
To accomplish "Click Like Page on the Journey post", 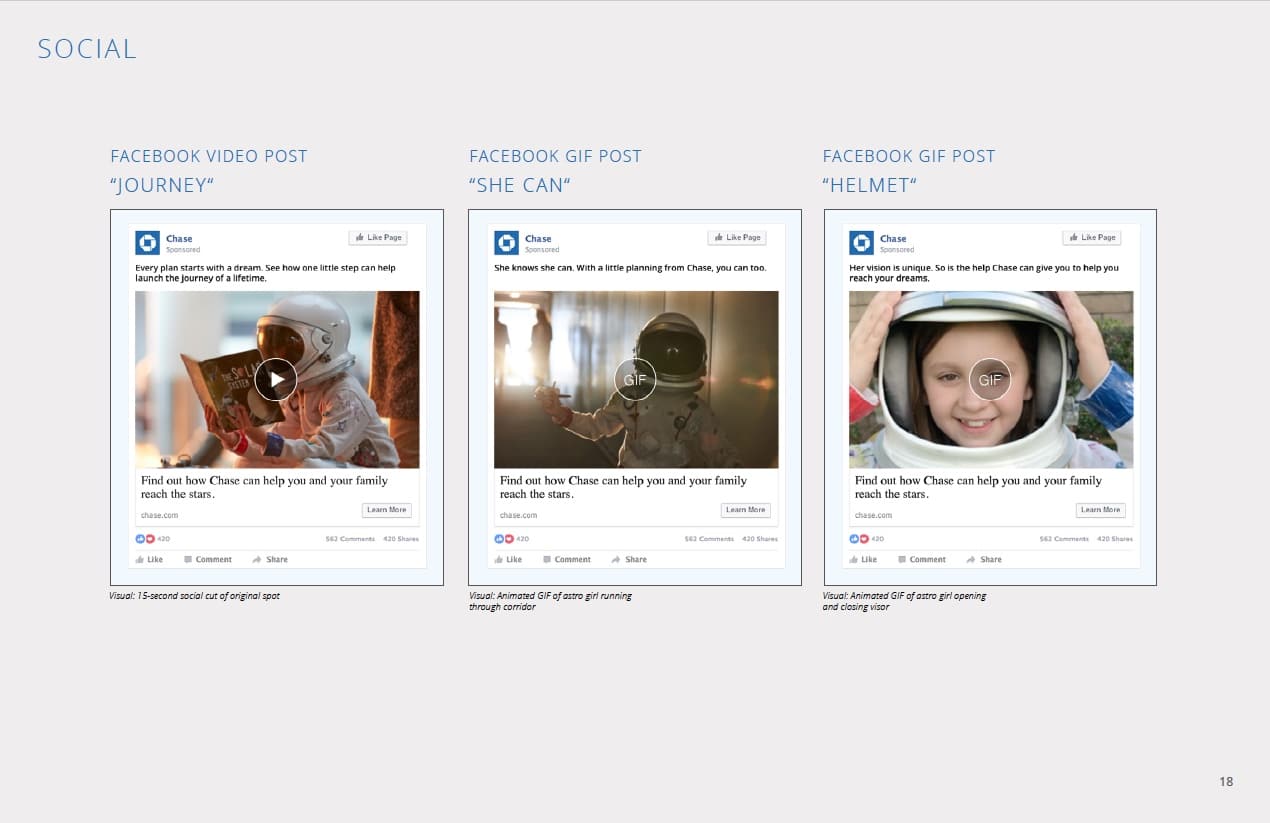I will (378, 238).
